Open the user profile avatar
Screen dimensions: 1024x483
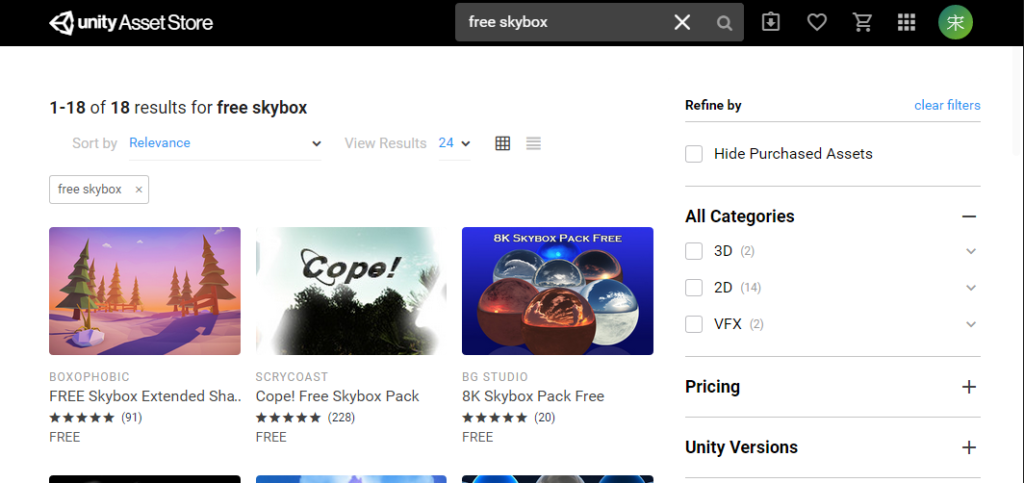[x=955, y=22]
